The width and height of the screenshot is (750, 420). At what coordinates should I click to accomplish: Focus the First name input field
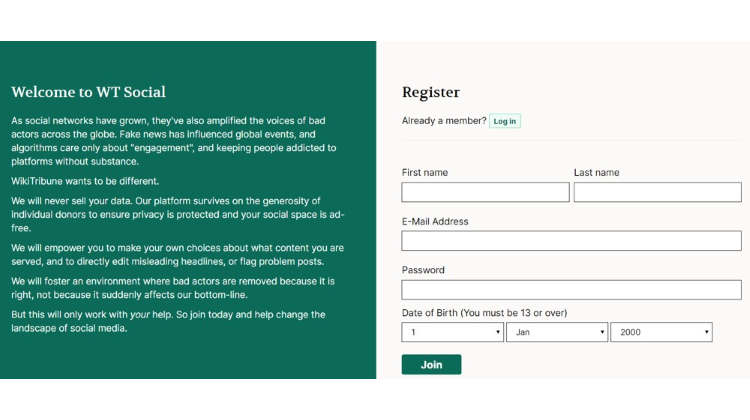(485, 192)
